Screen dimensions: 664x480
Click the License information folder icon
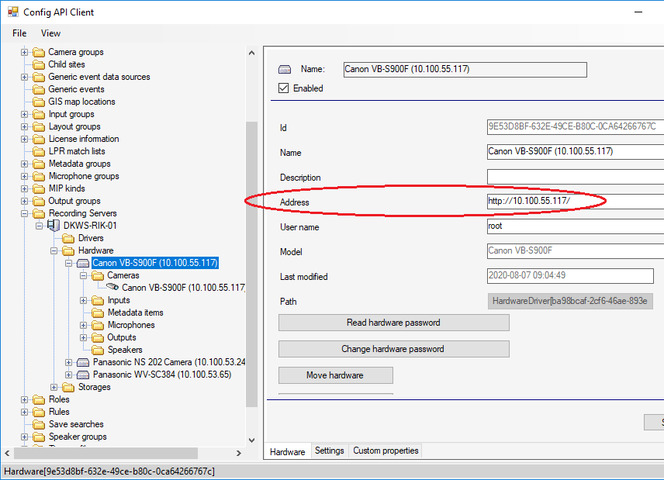tap(39, 139)
